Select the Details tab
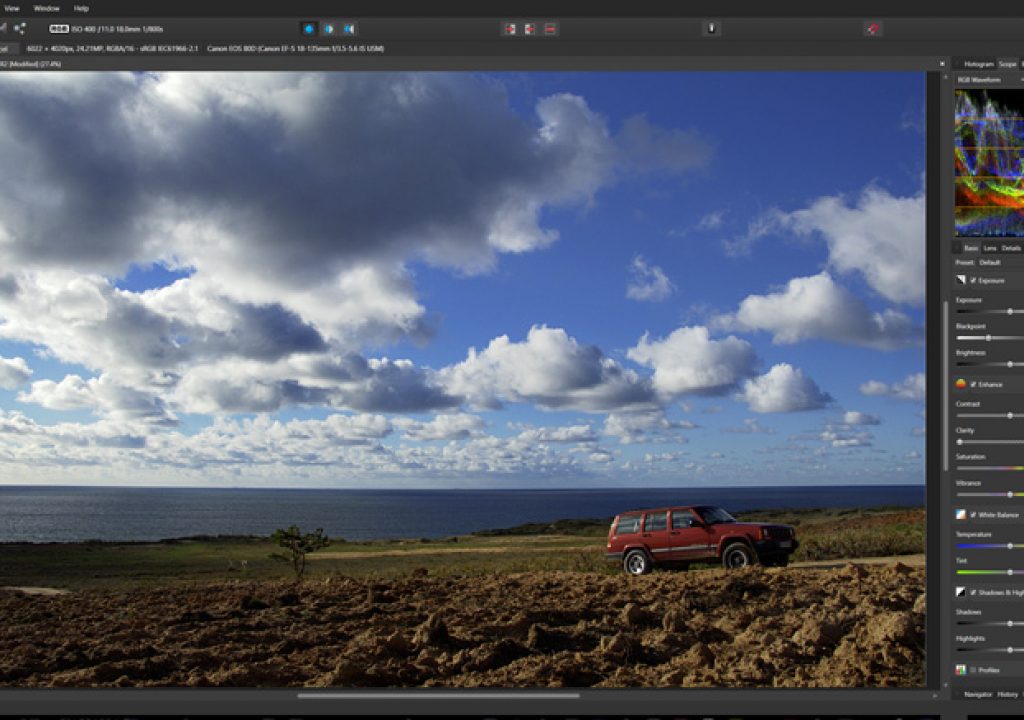The image size is (1024, 720). pos(1011,248)
